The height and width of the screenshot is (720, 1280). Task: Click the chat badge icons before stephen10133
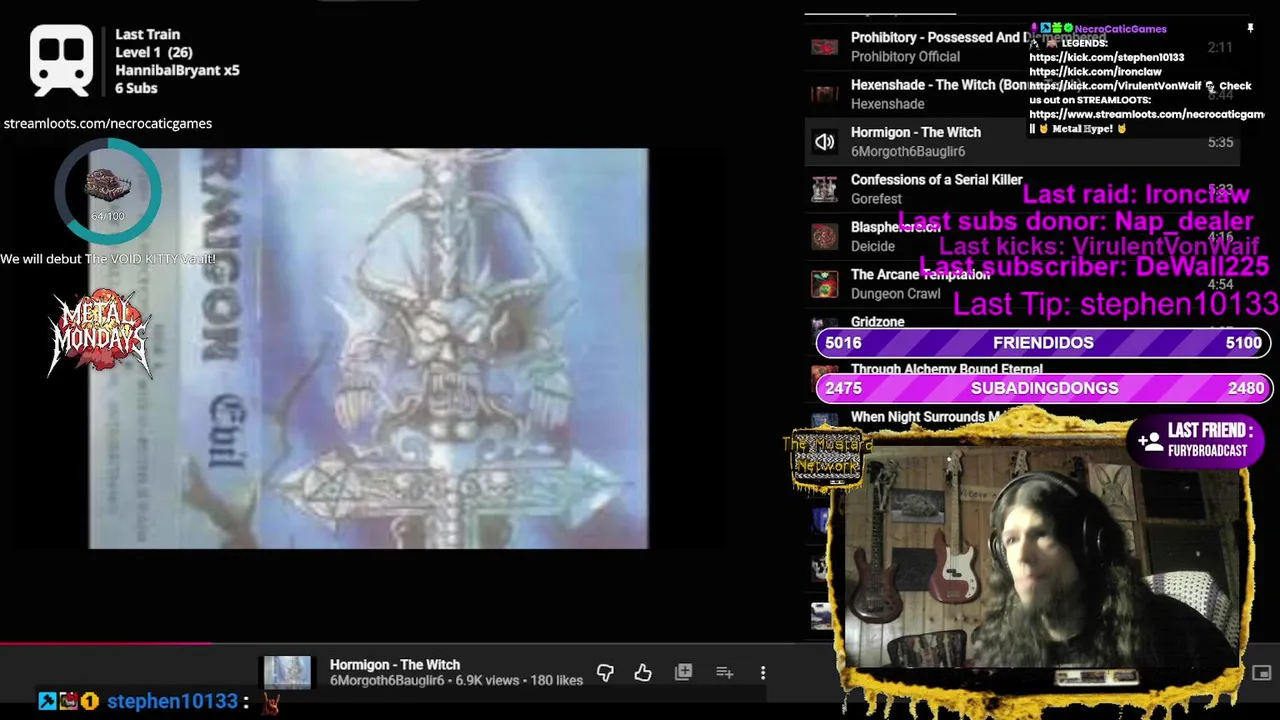[68, 702]
